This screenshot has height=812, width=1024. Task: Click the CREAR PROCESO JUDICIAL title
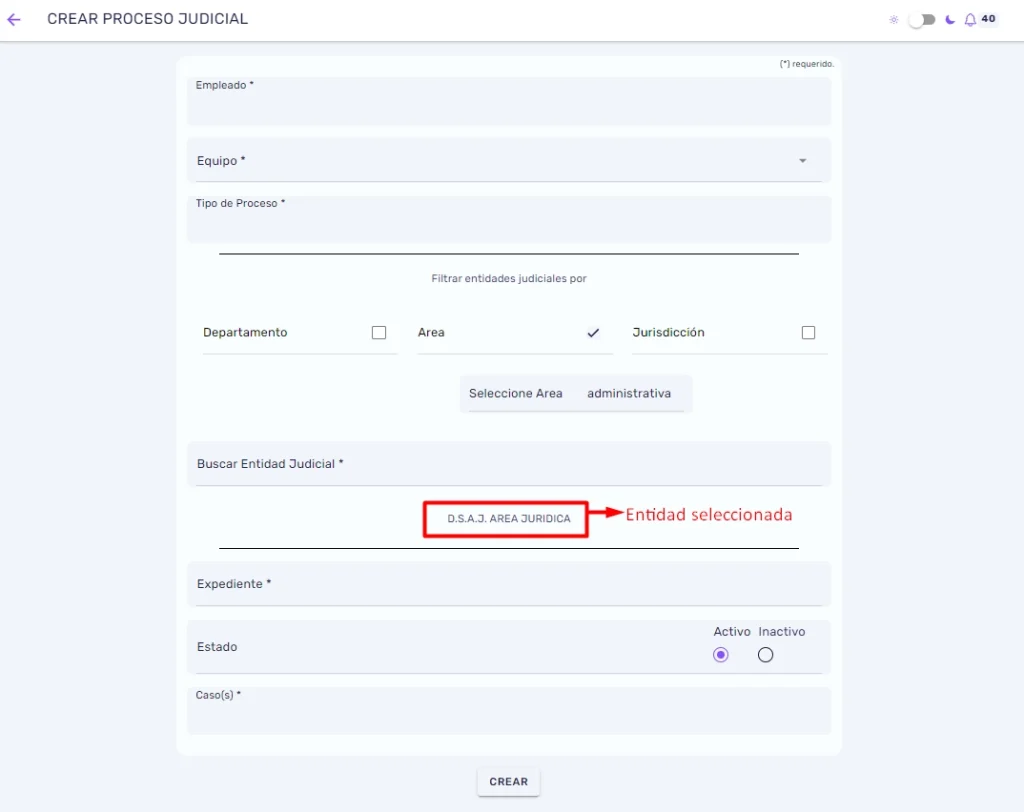tap(148, 19)
